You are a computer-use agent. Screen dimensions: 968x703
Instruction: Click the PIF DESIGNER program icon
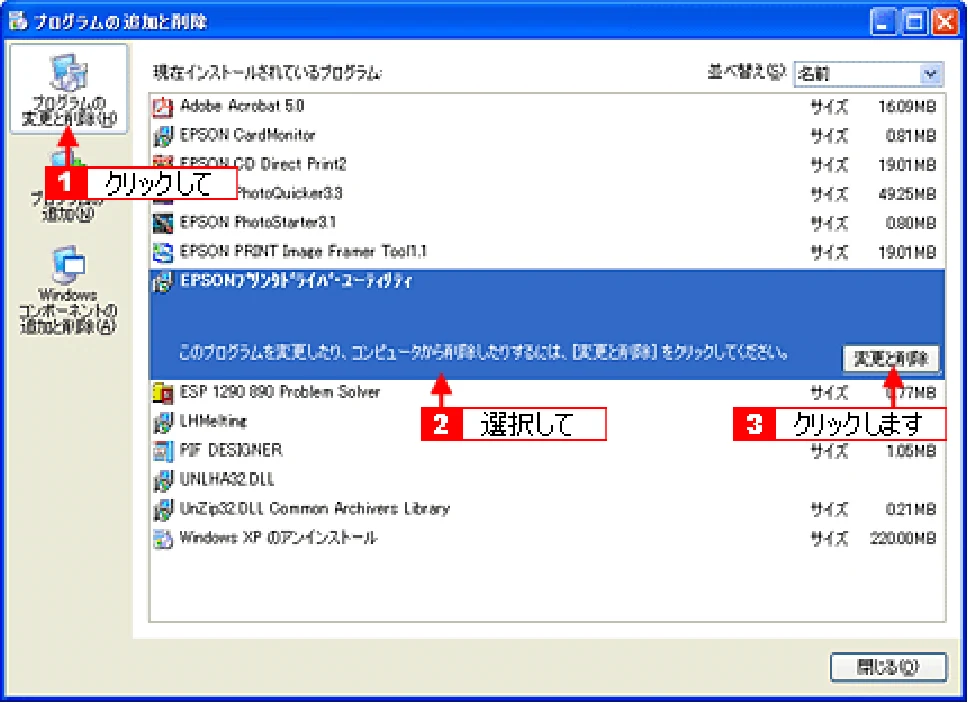(x=163, y=451)
